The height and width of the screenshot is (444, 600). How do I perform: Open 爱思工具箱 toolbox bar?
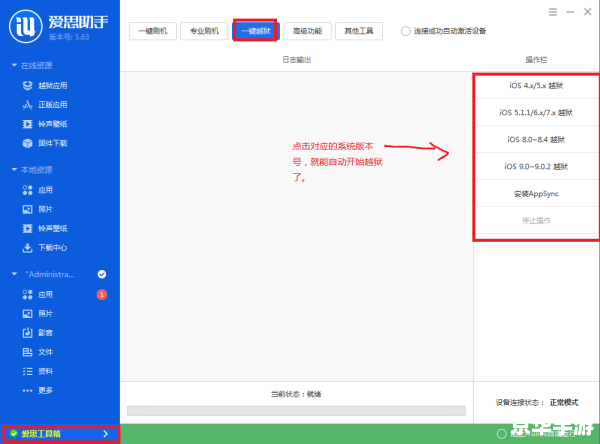pyautogui.click(x=60, y=434)
